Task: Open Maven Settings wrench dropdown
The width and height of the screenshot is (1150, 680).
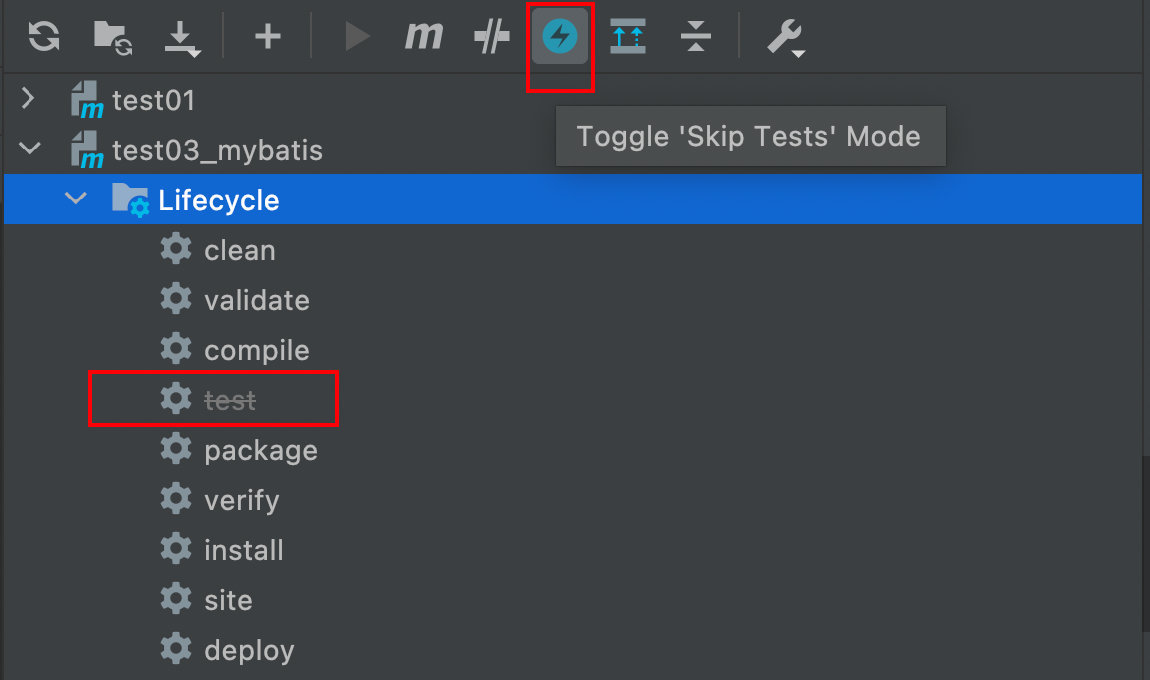Action: click(x=785, y=37)
